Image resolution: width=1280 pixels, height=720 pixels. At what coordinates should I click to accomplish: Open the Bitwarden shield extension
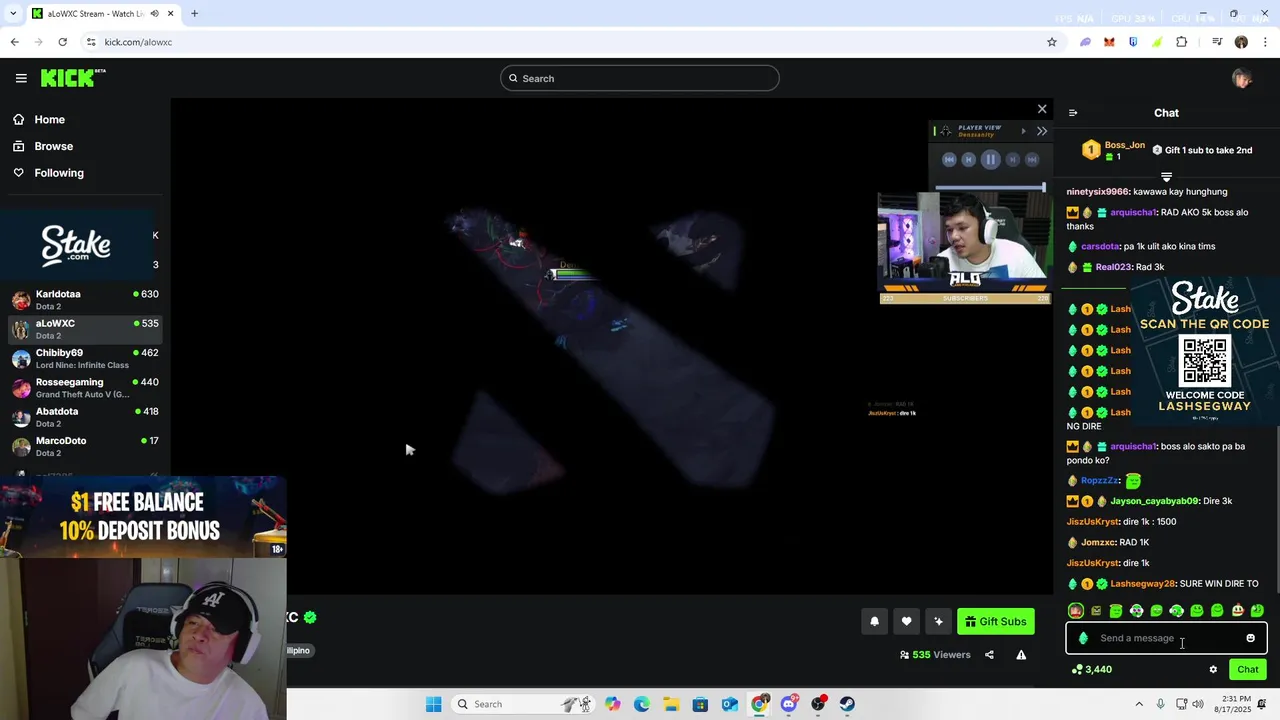pos(1133,42)
